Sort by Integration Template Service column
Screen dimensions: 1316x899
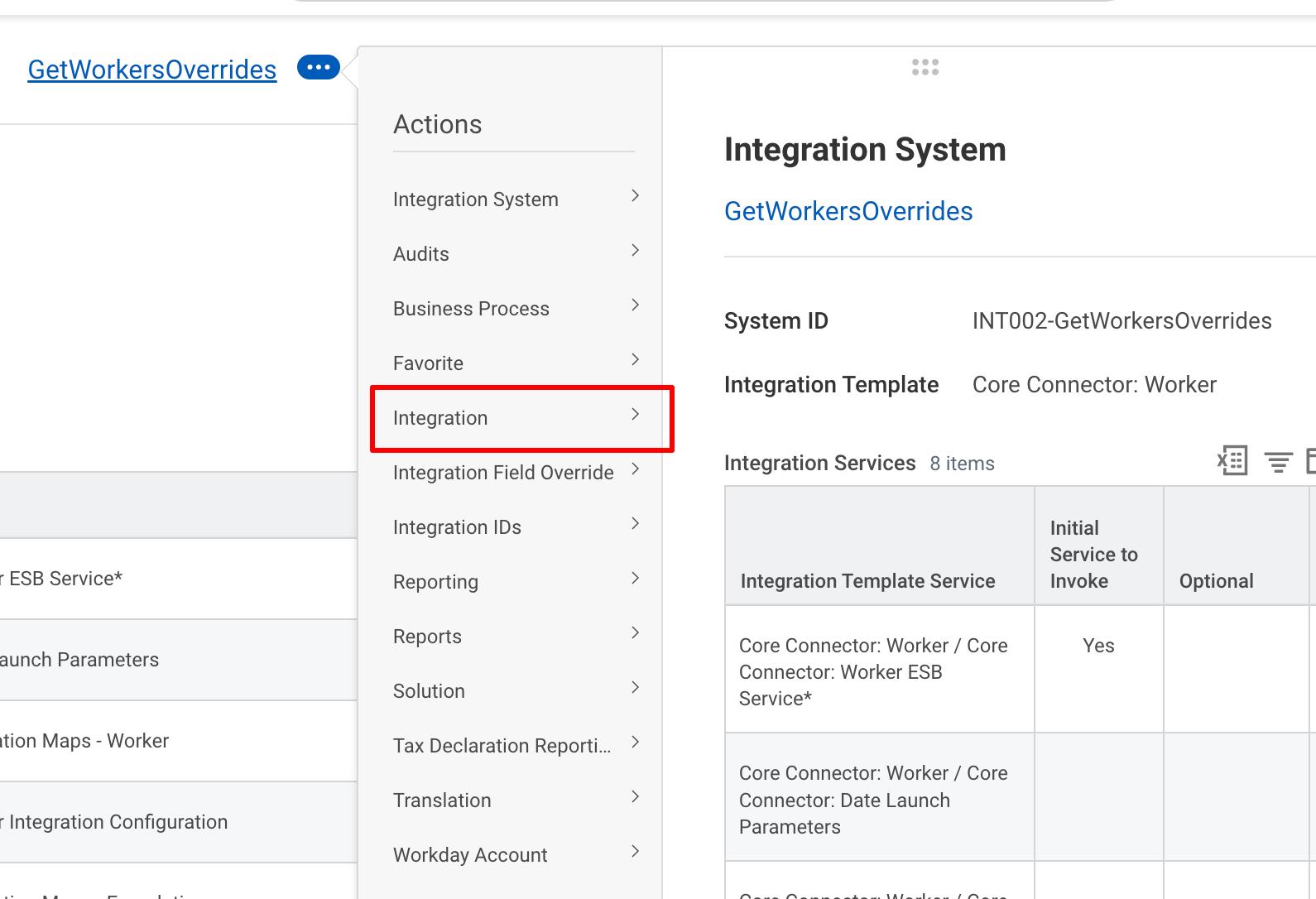click(867, 581)
